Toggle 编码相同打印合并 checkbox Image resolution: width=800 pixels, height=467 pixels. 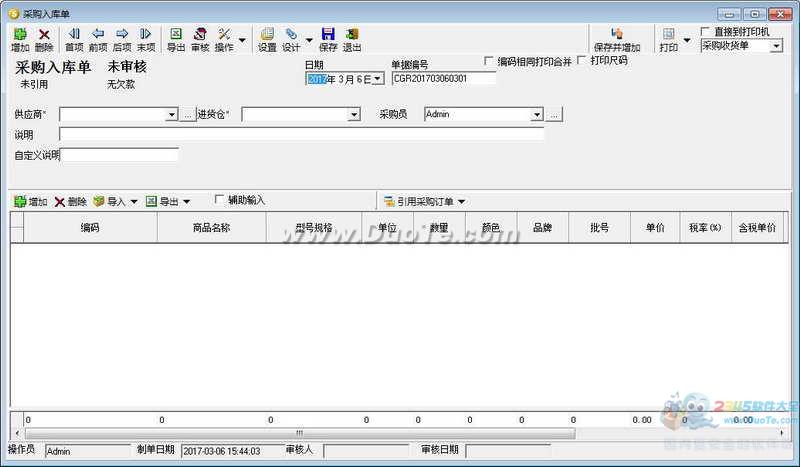coord(489,61)
